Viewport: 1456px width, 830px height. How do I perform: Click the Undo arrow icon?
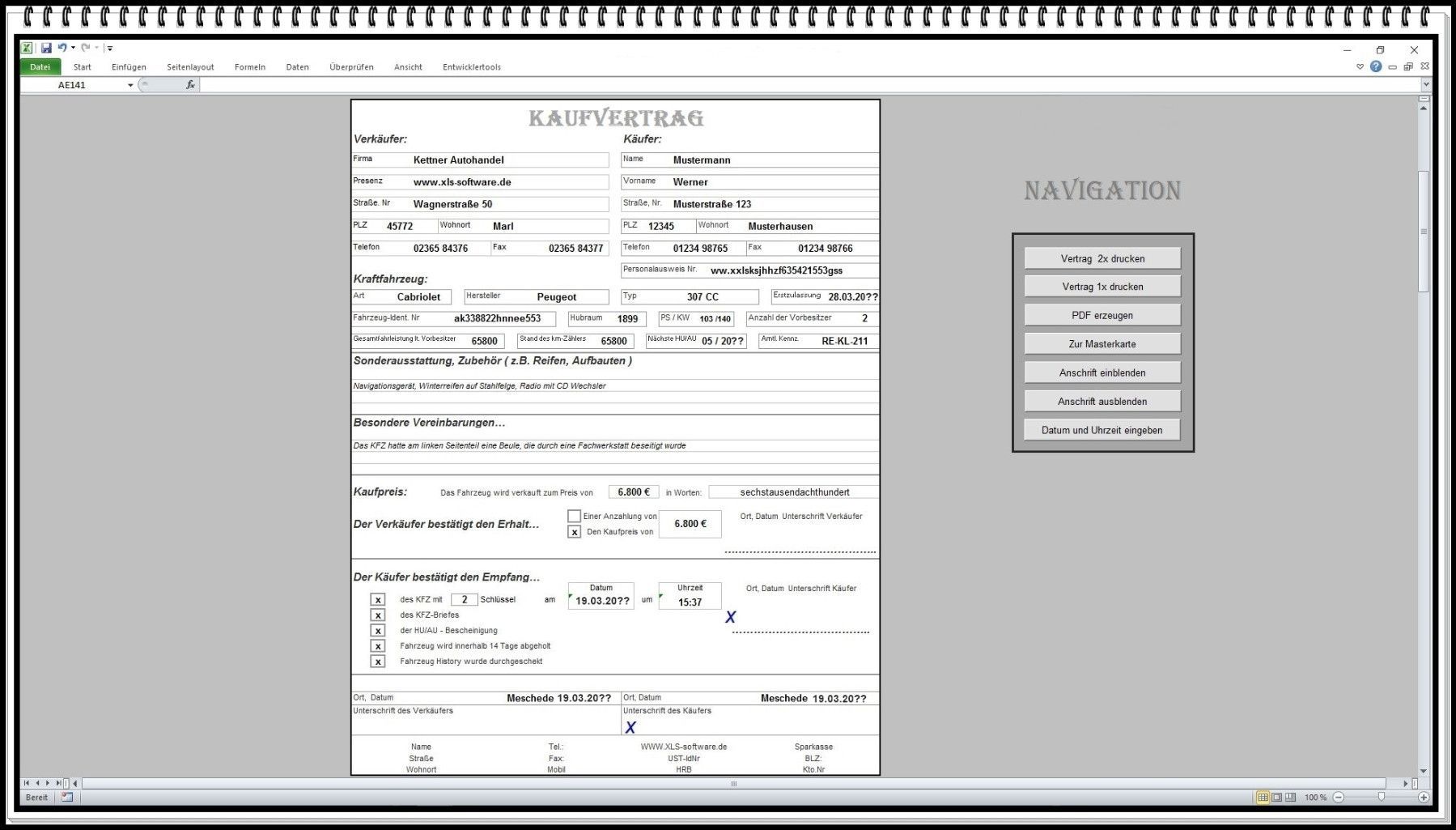coord(62,49)
